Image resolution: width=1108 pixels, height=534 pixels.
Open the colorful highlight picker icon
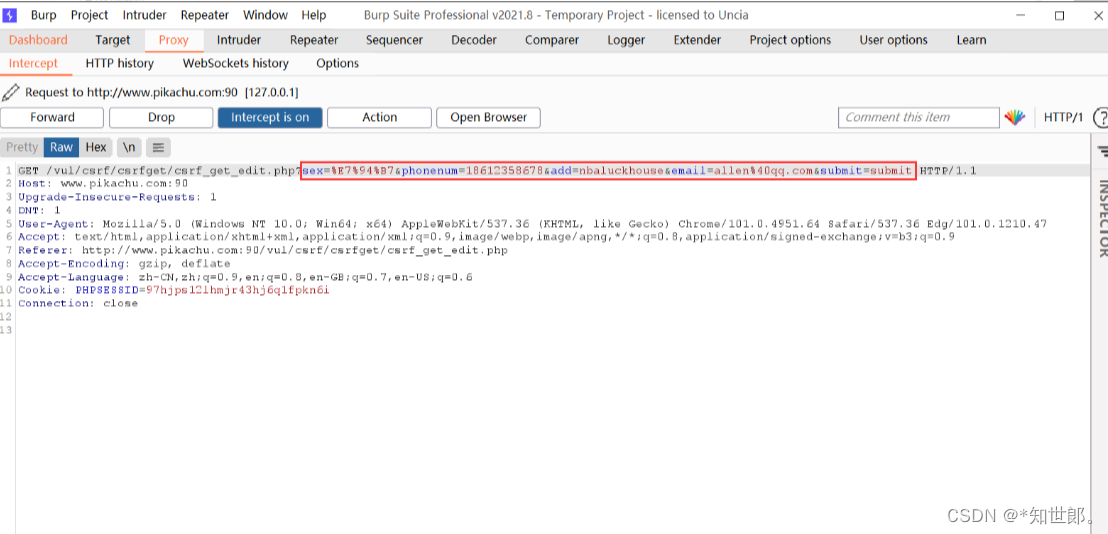pos(1015,118)
